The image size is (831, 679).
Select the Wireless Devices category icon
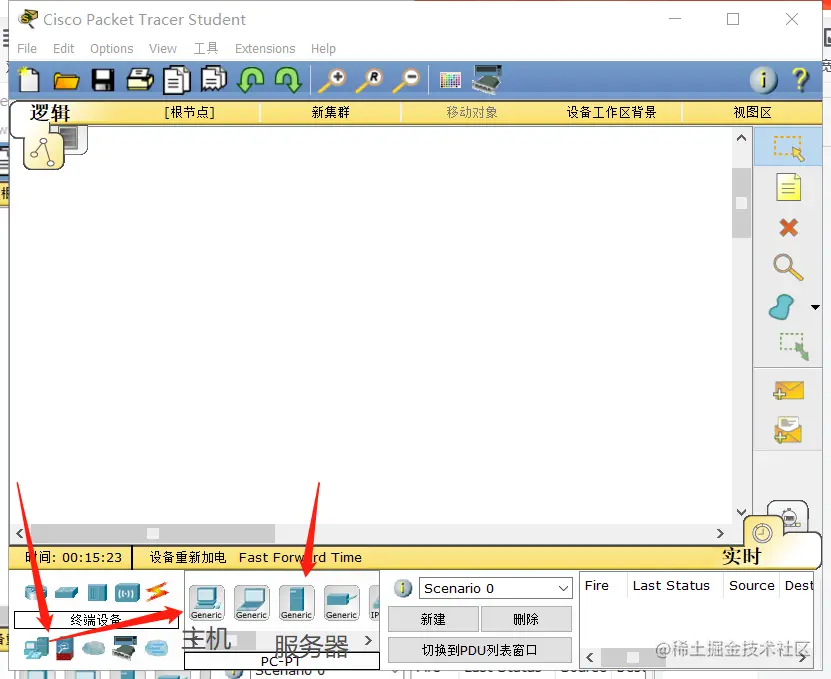coord(127,593)
